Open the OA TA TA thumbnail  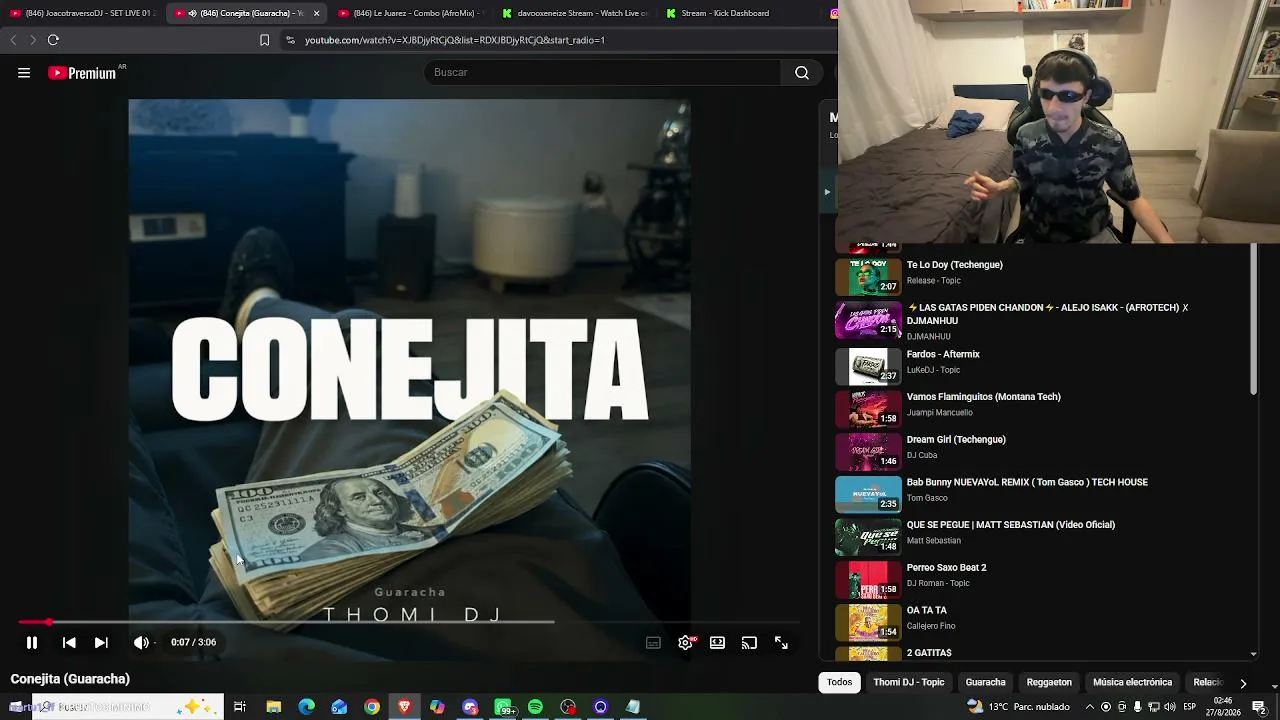(869, 622)
